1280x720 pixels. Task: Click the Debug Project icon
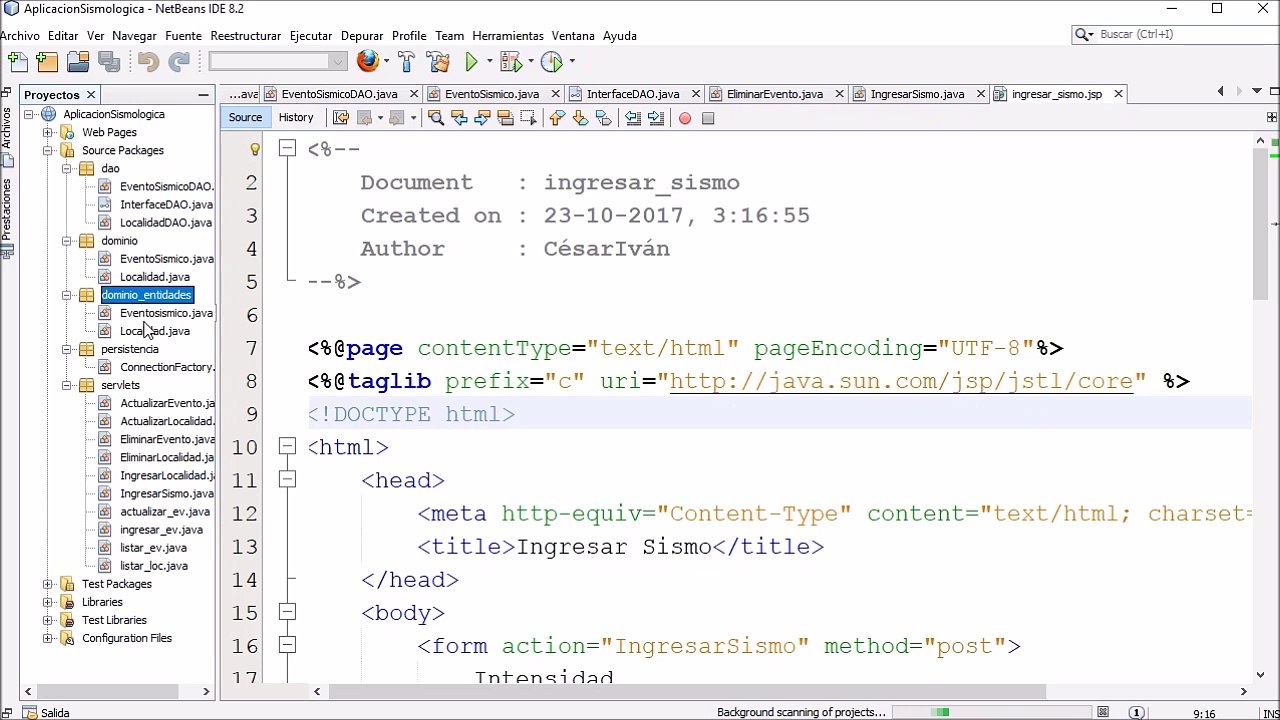coord(510,62)
